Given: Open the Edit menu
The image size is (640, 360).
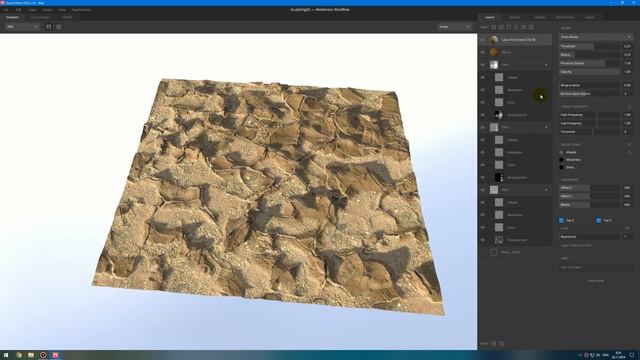Looking at the screenshot, I should coord(18,9).
